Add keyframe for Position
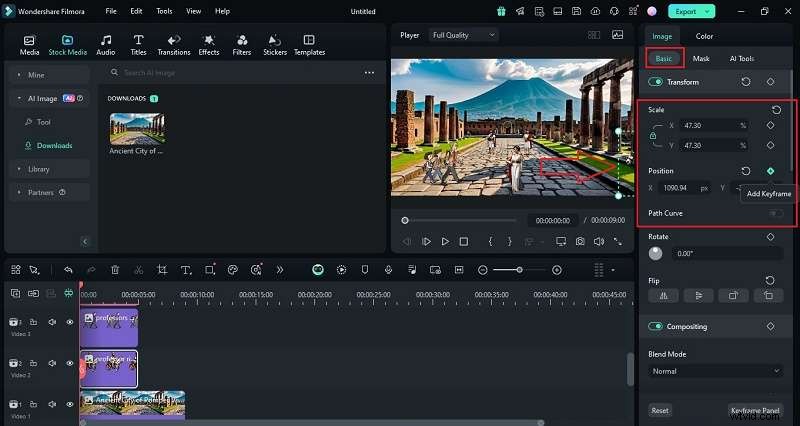 click(x=770, y=171)
